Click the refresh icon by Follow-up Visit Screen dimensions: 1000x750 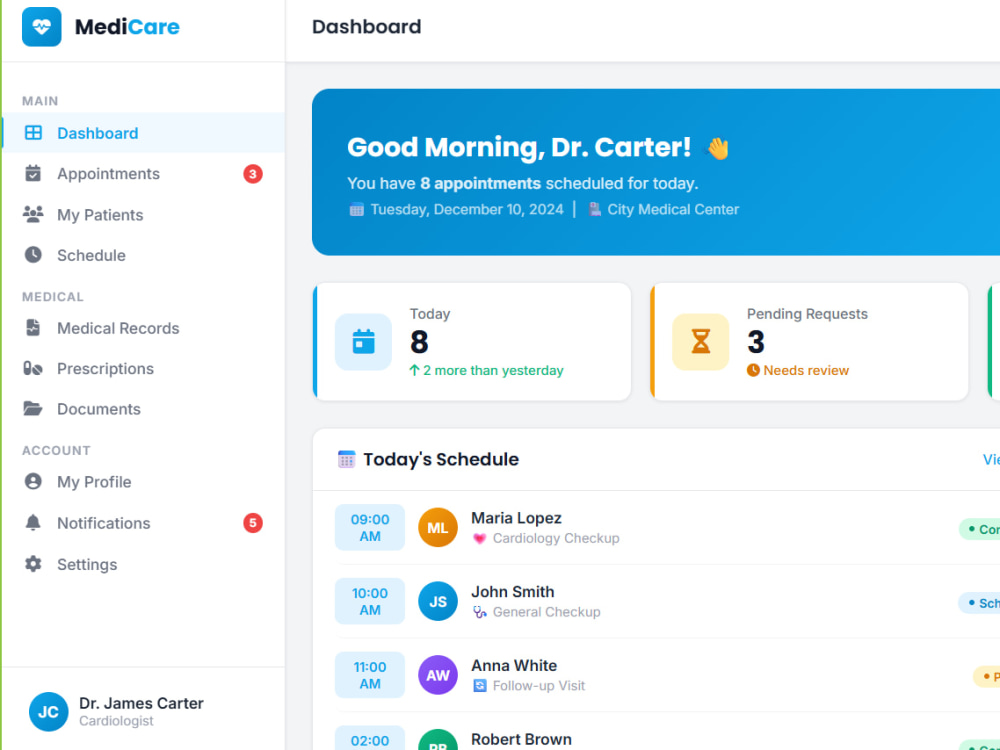480,686
